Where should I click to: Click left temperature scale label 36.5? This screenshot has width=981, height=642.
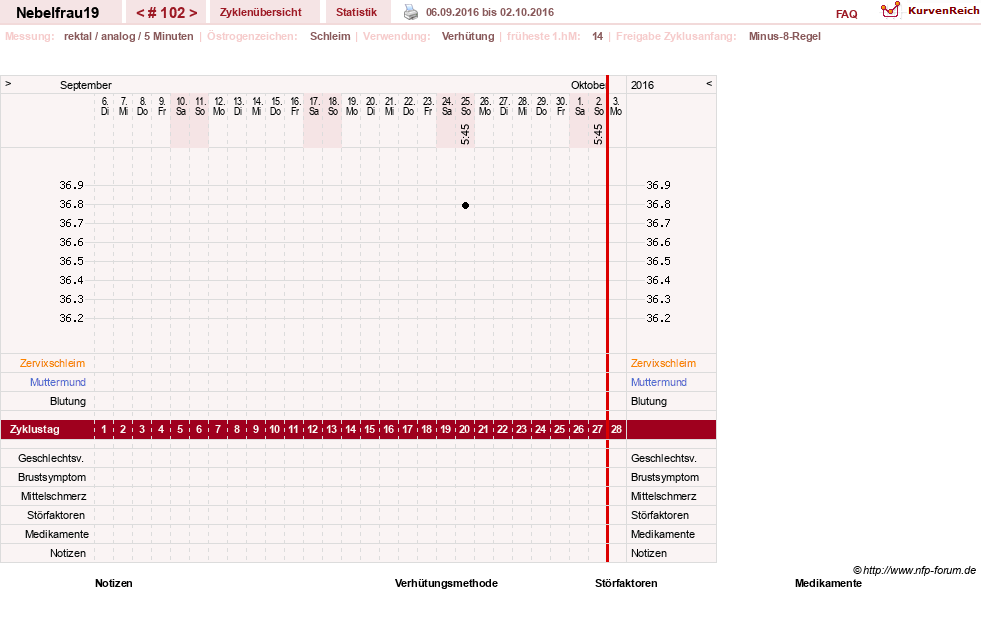click(x=71, y=261)
